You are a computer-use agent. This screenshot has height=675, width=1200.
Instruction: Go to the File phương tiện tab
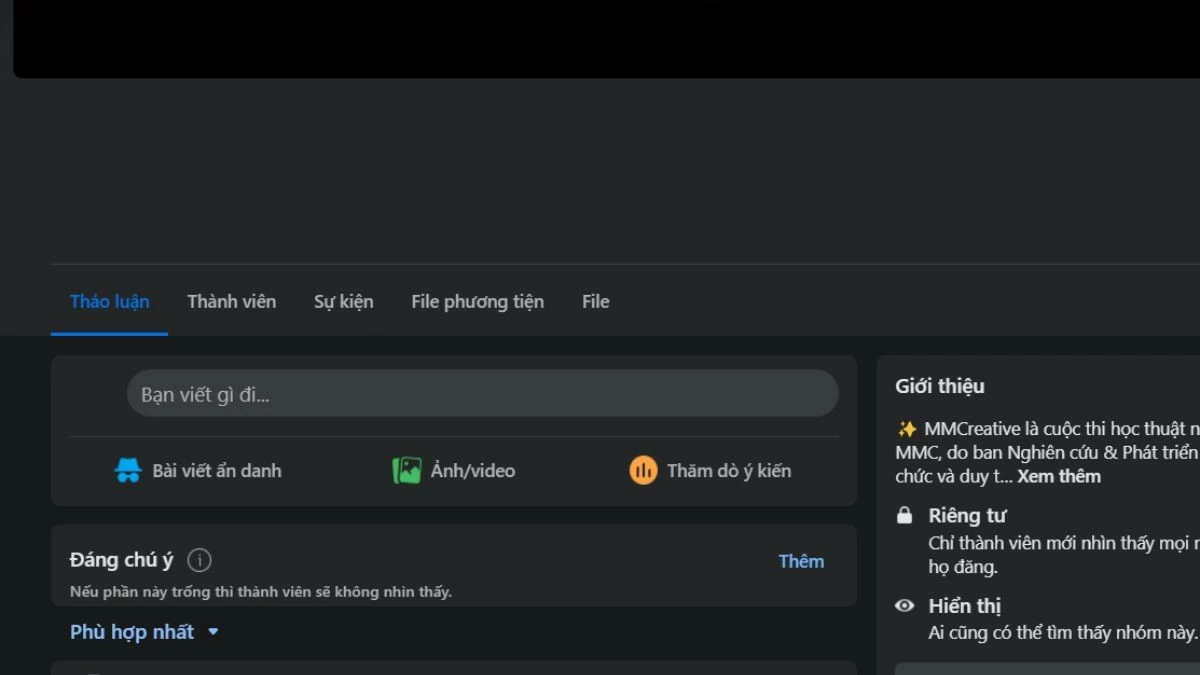(x=477, y=302)
